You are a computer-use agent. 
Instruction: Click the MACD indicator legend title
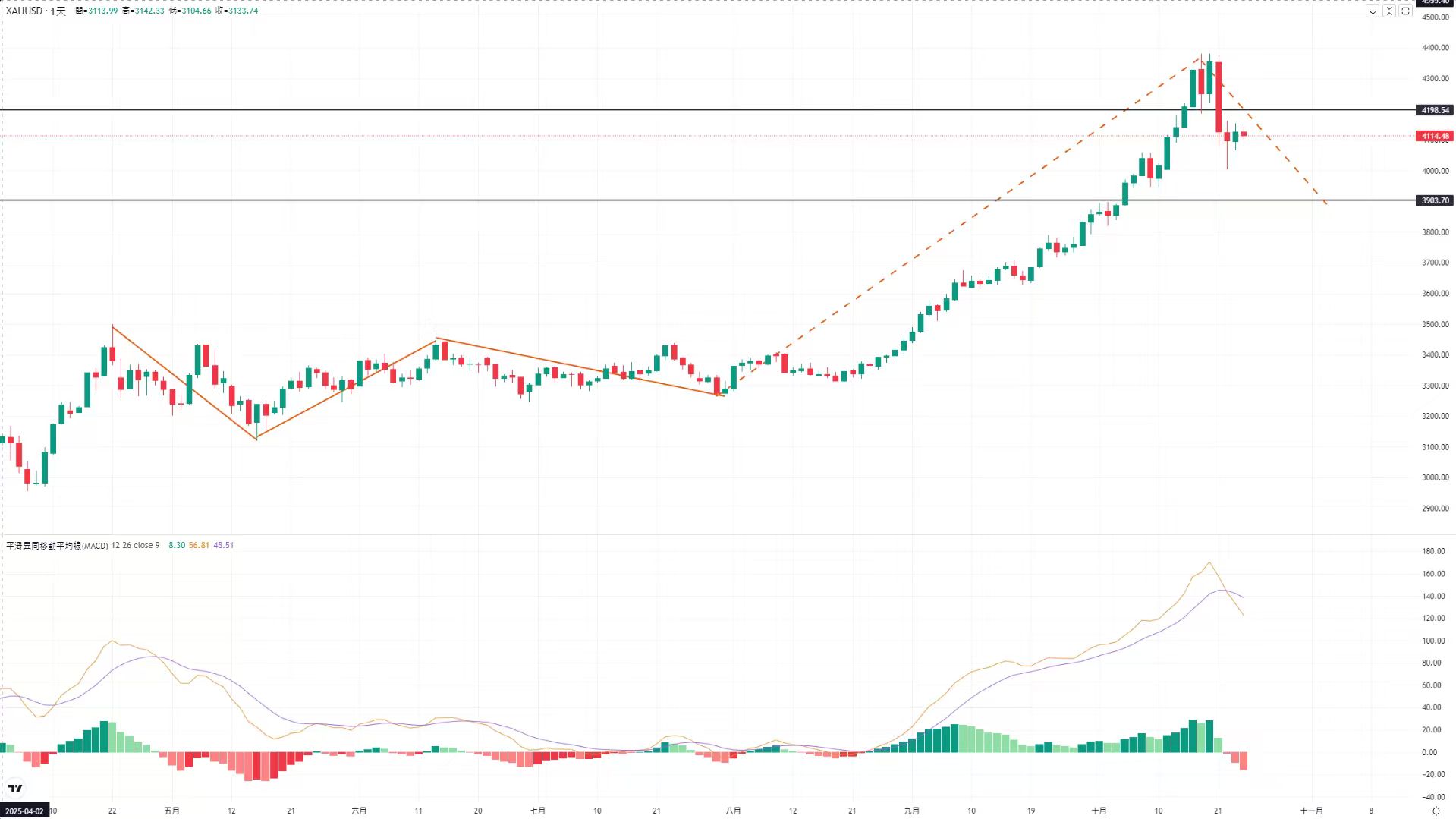[57, 545]
